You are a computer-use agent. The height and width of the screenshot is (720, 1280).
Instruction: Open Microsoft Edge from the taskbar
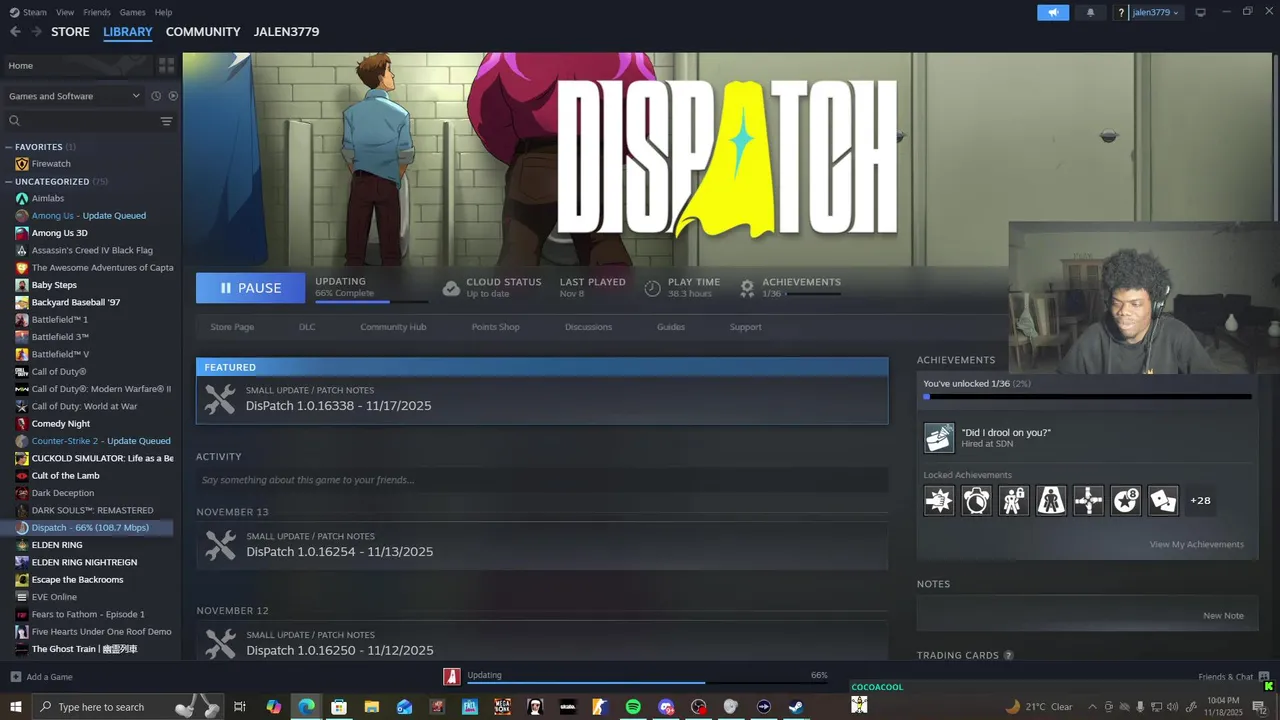tap(306, 707)
